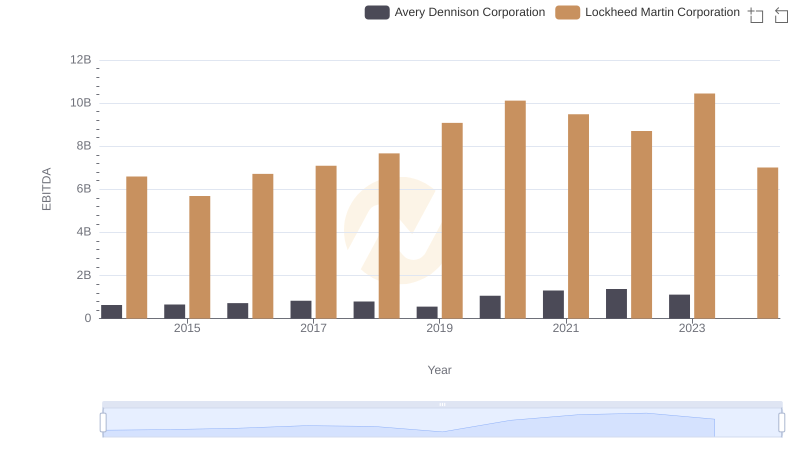Click Avery Dennison bar left of 2021 label
This screenshot has width=800, height=461.
pos(553,304)
